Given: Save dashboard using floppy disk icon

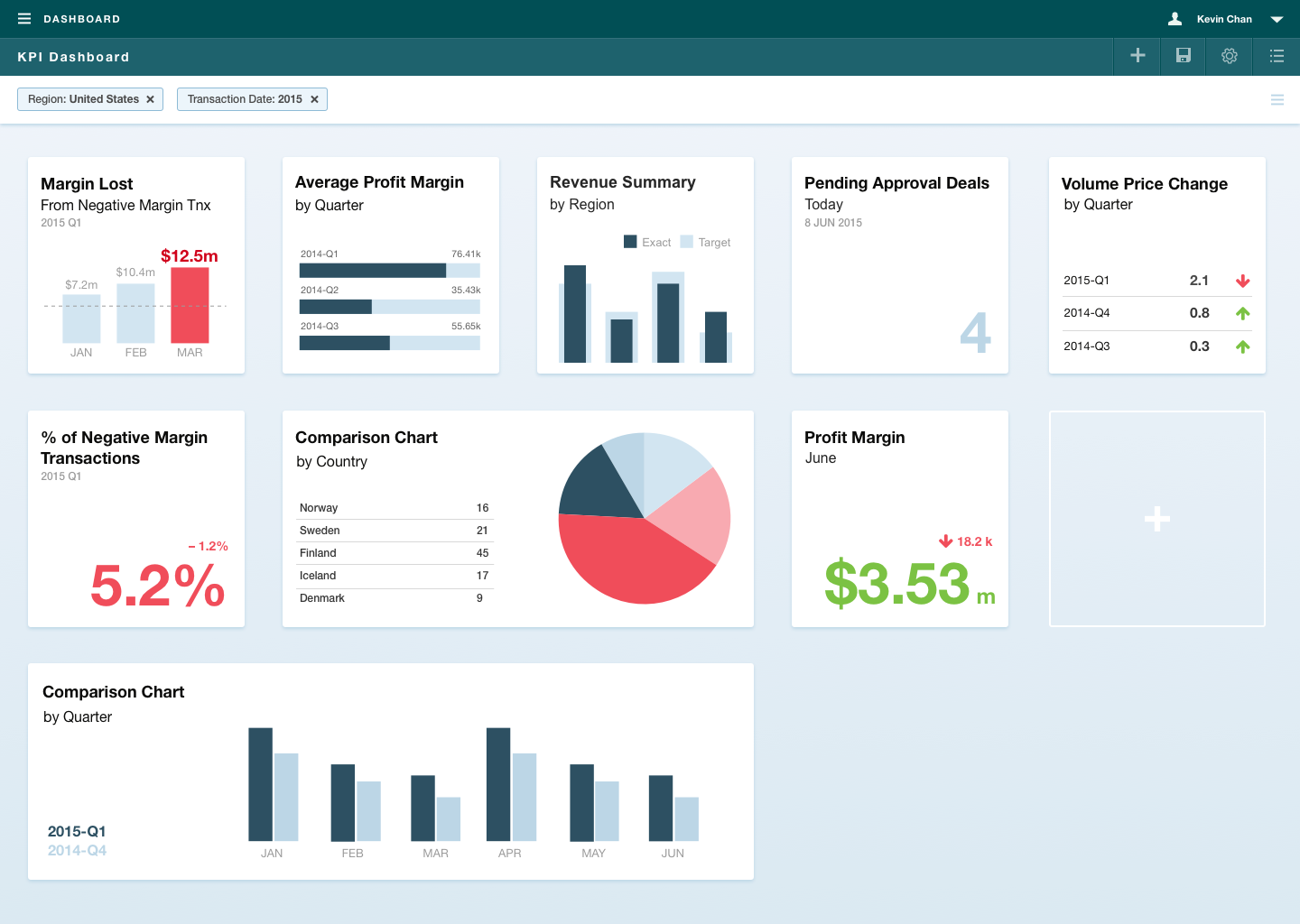Looking at the screenshot, I should pos(1183,56).
